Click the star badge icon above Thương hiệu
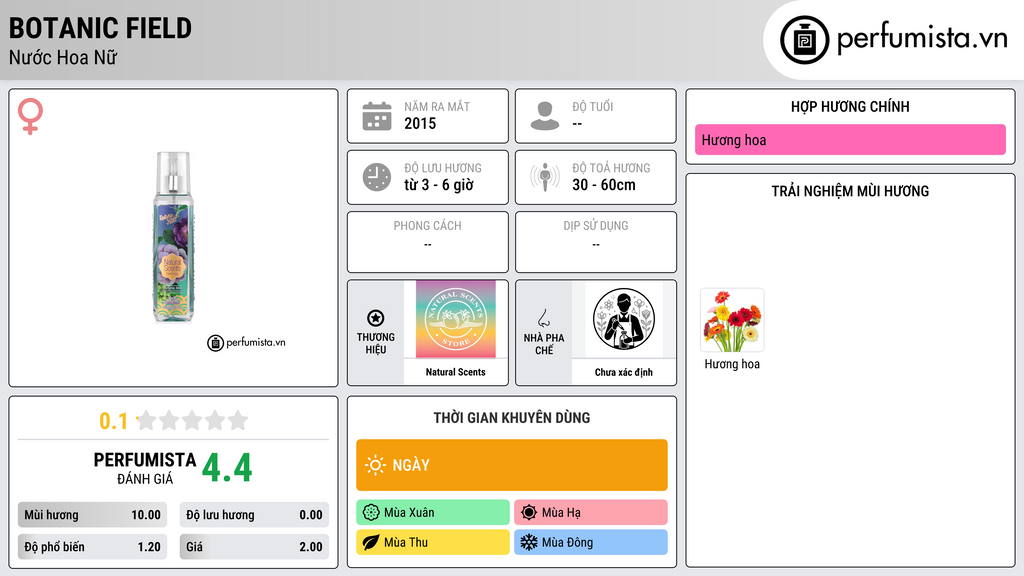 [x=376, y=318]
